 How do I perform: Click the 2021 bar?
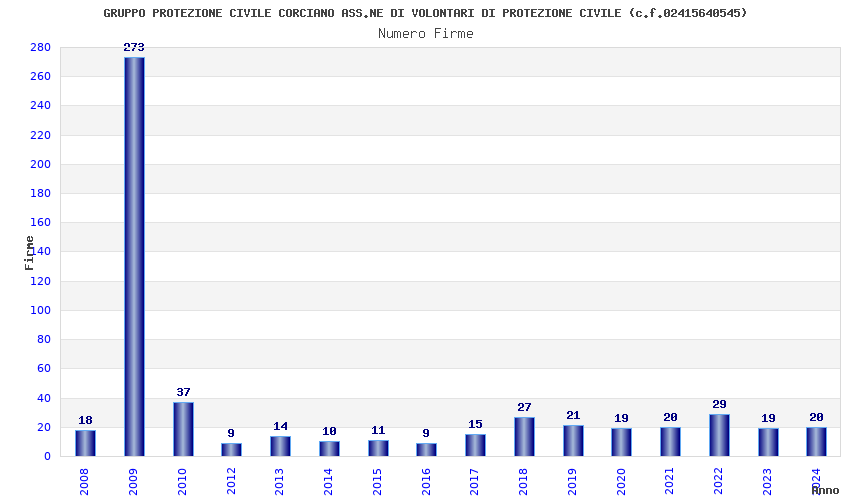click(x=670, y=441)
